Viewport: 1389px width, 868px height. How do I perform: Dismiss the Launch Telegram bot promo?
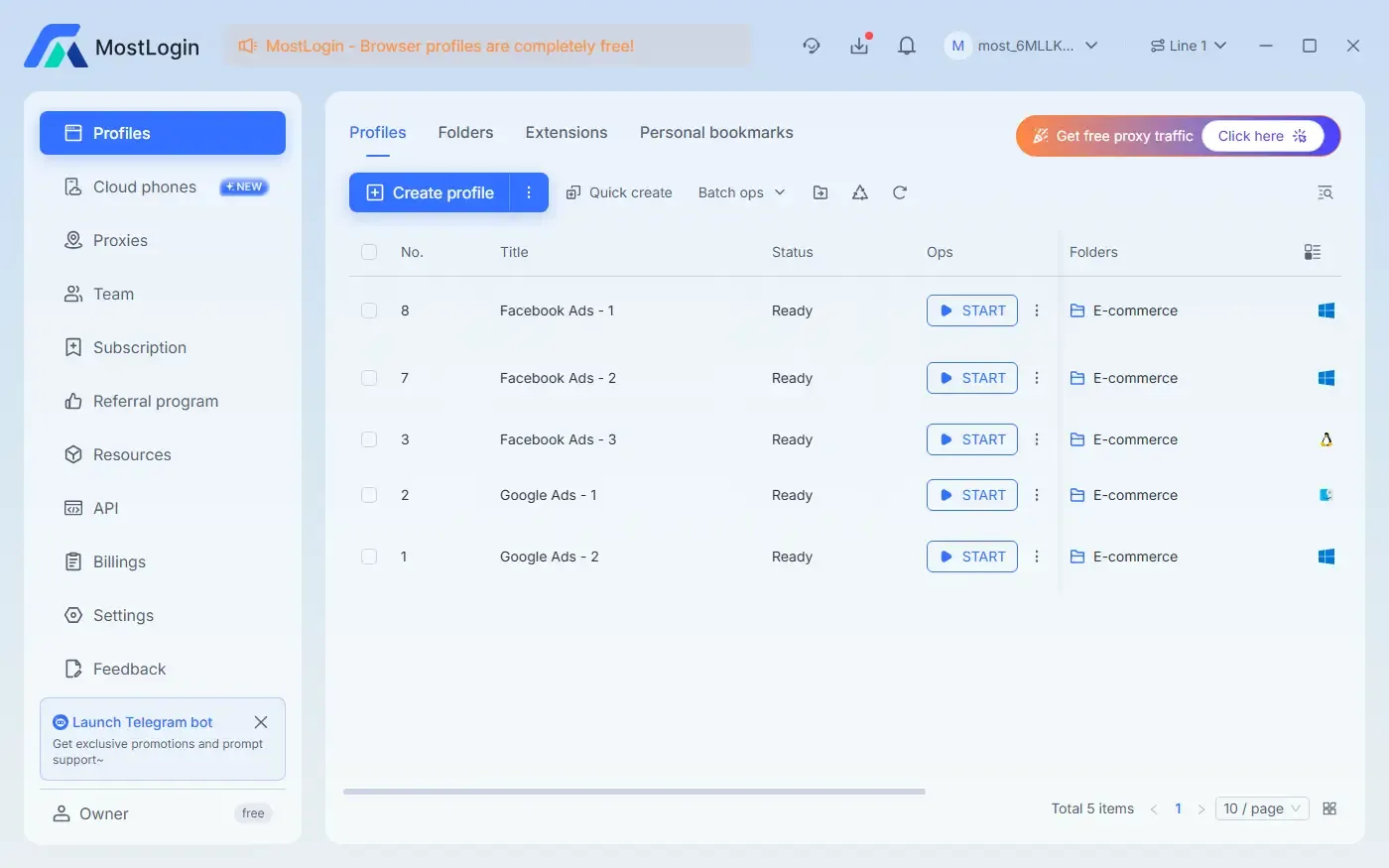(x=261, y=722)
